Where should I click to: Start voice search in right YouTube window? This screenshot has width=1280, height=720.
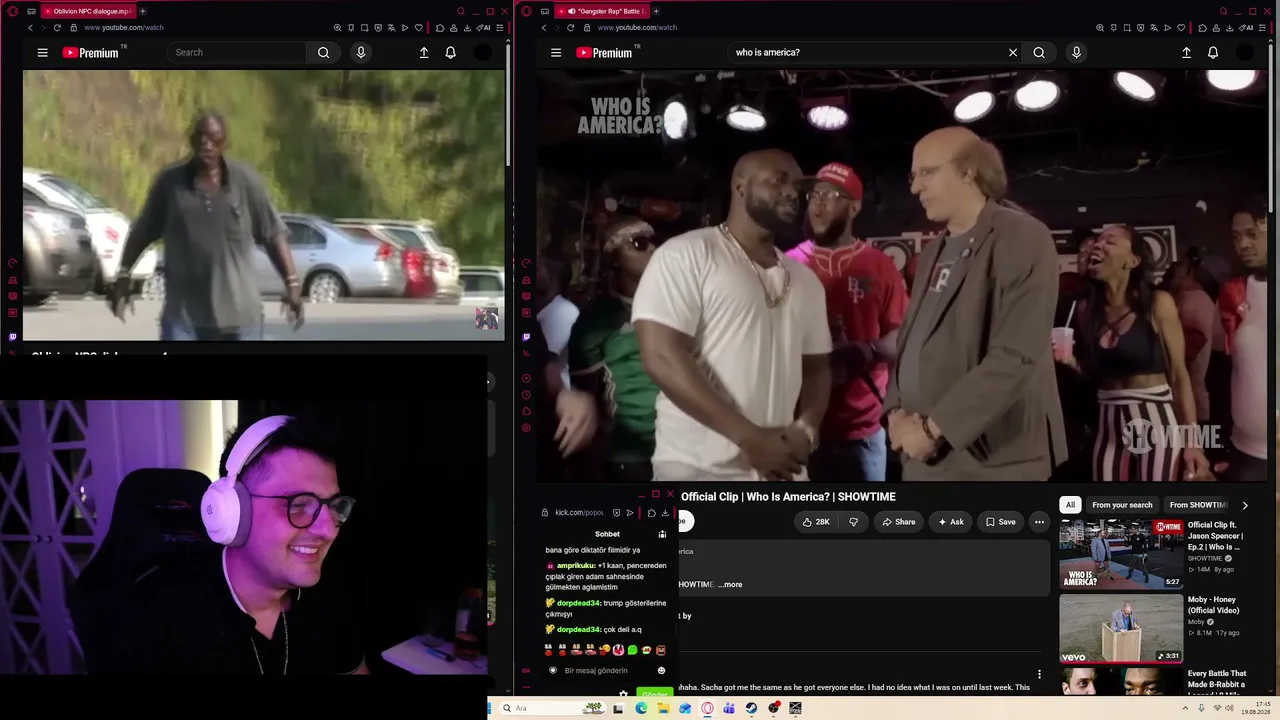tap(1076, 53)
